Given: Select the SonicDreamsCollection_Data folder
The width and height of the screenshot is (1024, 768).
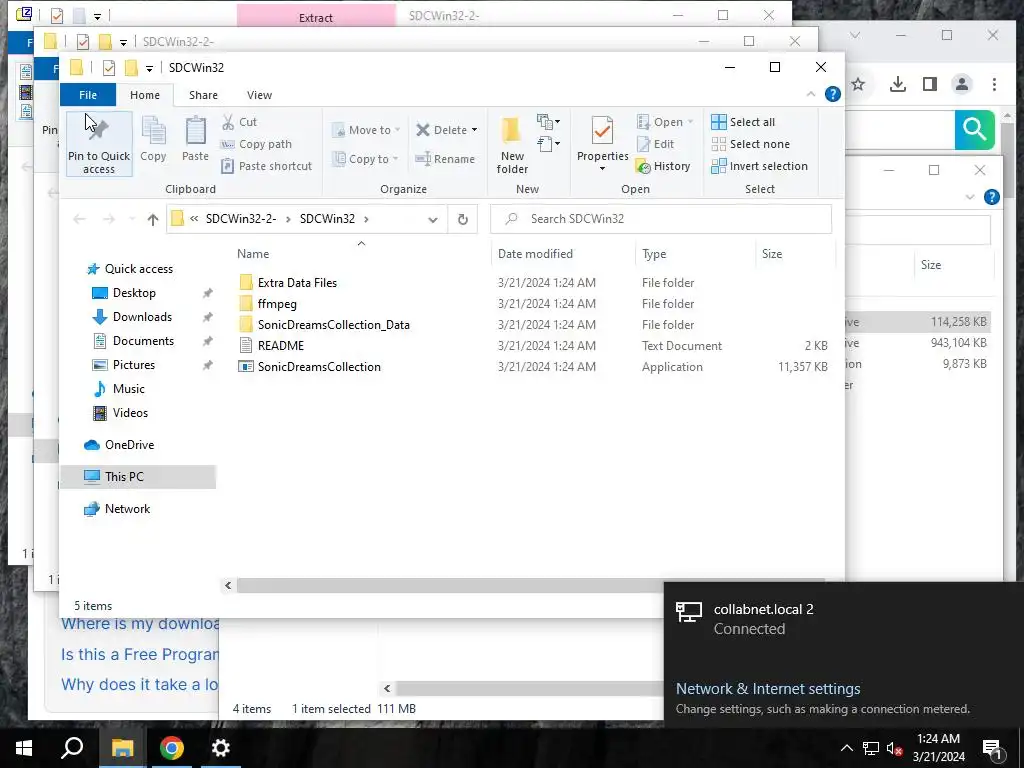Looking at the screenshot, I should tap(334, 325).
